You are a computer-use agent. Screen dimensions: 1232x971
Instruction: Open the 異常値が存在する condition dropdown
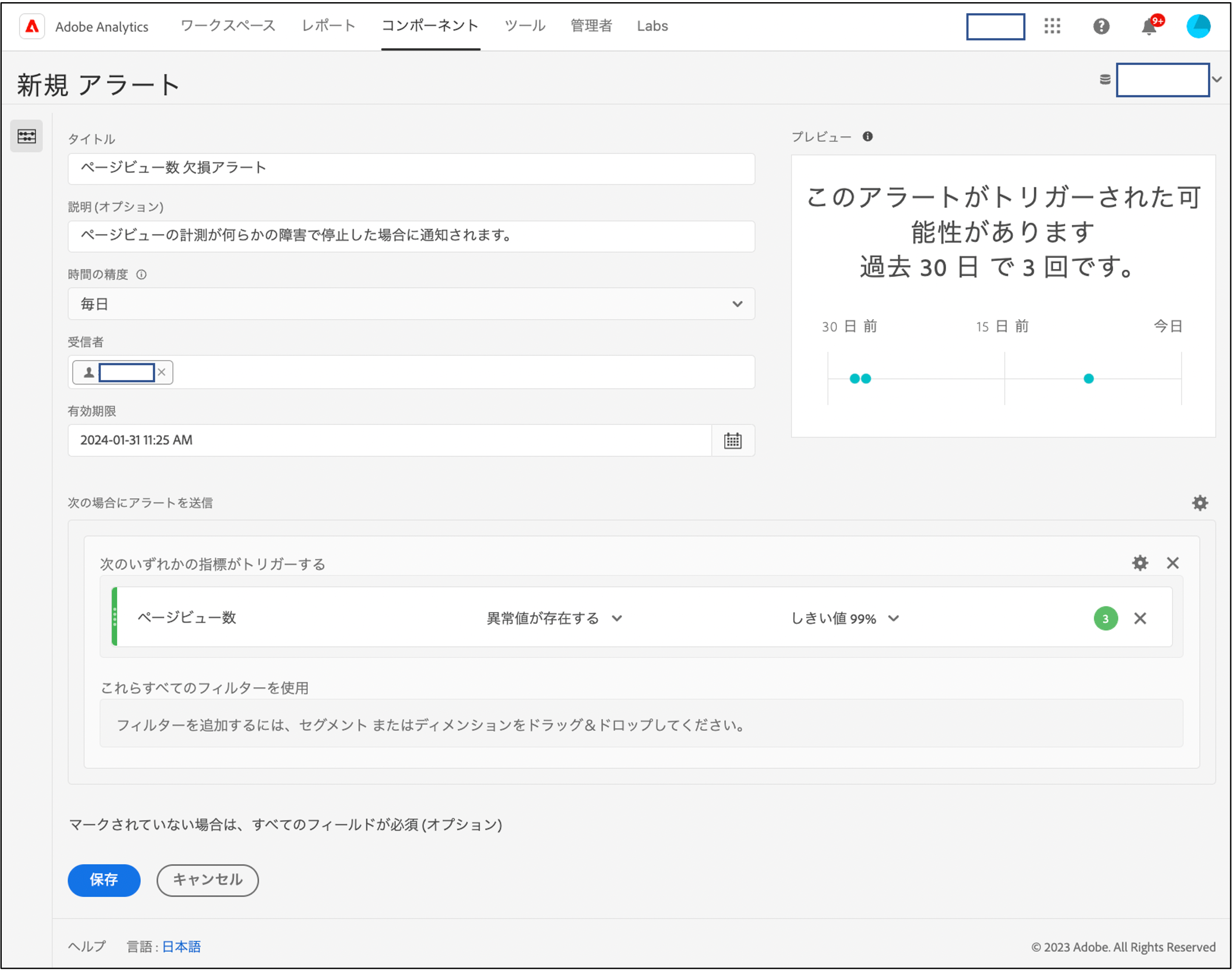click(554, 619)
